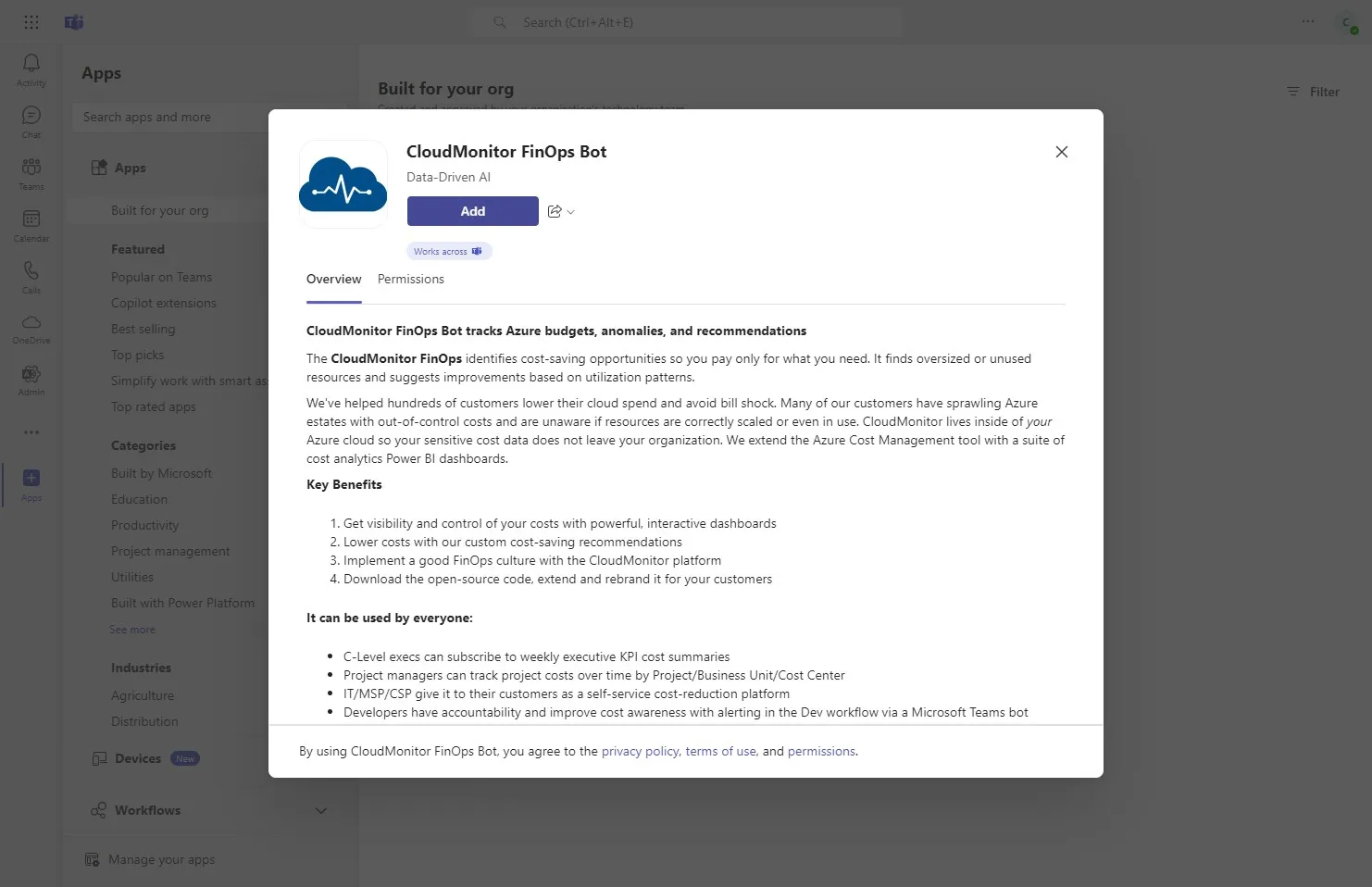Open Distribution industry

[145, 721]
